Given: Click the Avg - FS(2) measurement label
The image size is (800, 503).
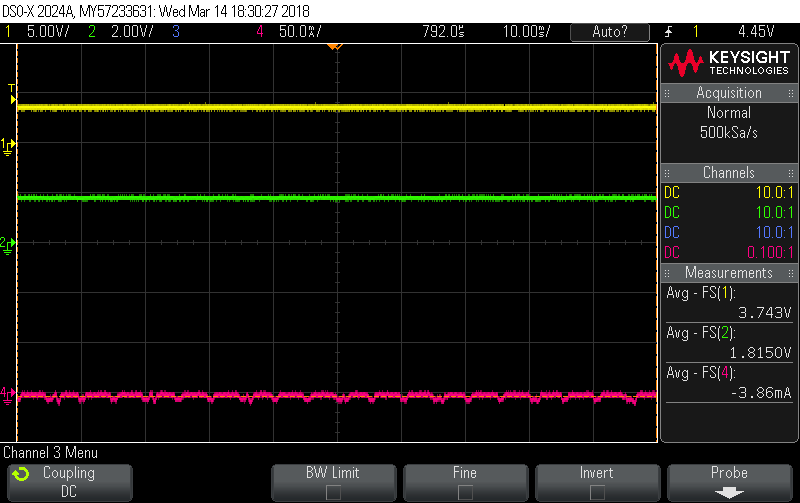Looking at the screenshot, I should coord(701,333).
